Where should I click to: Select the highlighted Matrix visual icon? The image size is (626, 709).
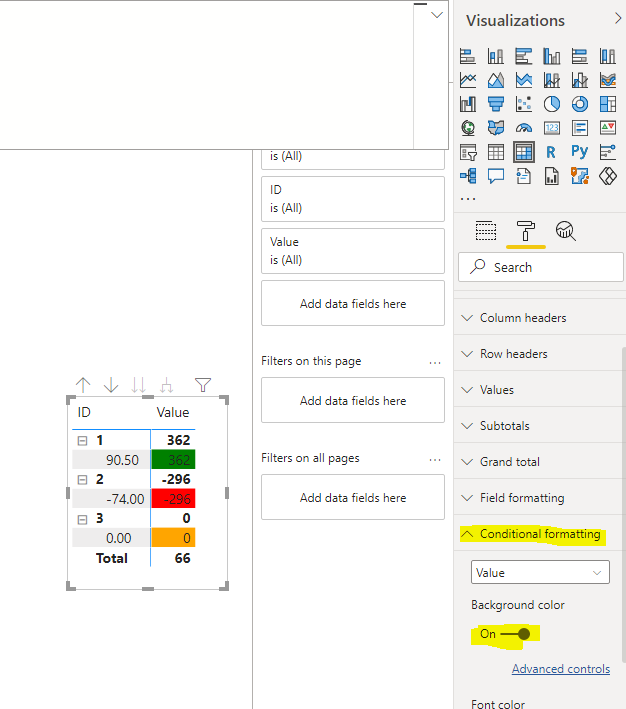tap(524, 152)
